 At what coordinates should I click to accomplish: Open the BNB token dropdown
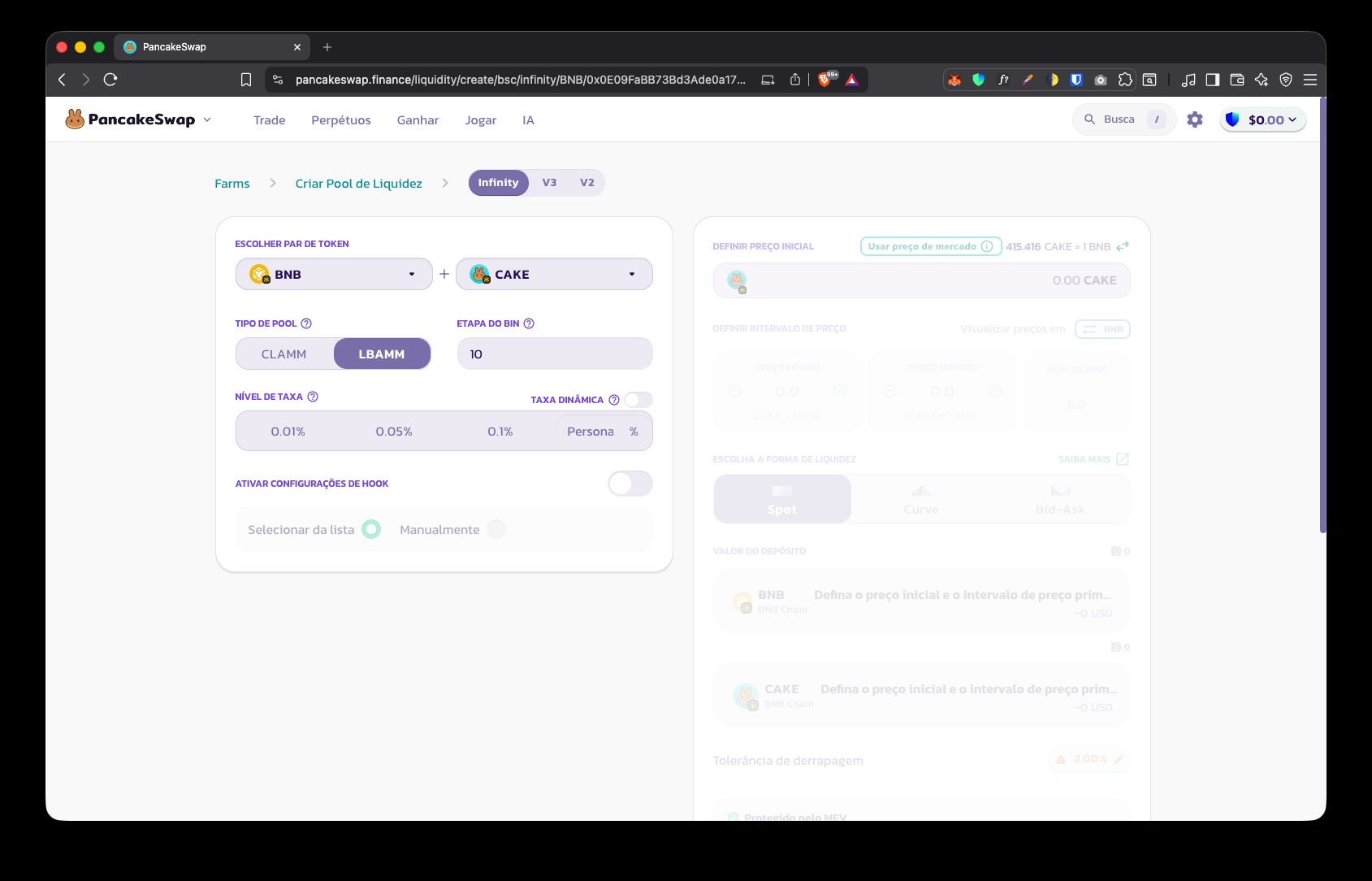point(334,274)
